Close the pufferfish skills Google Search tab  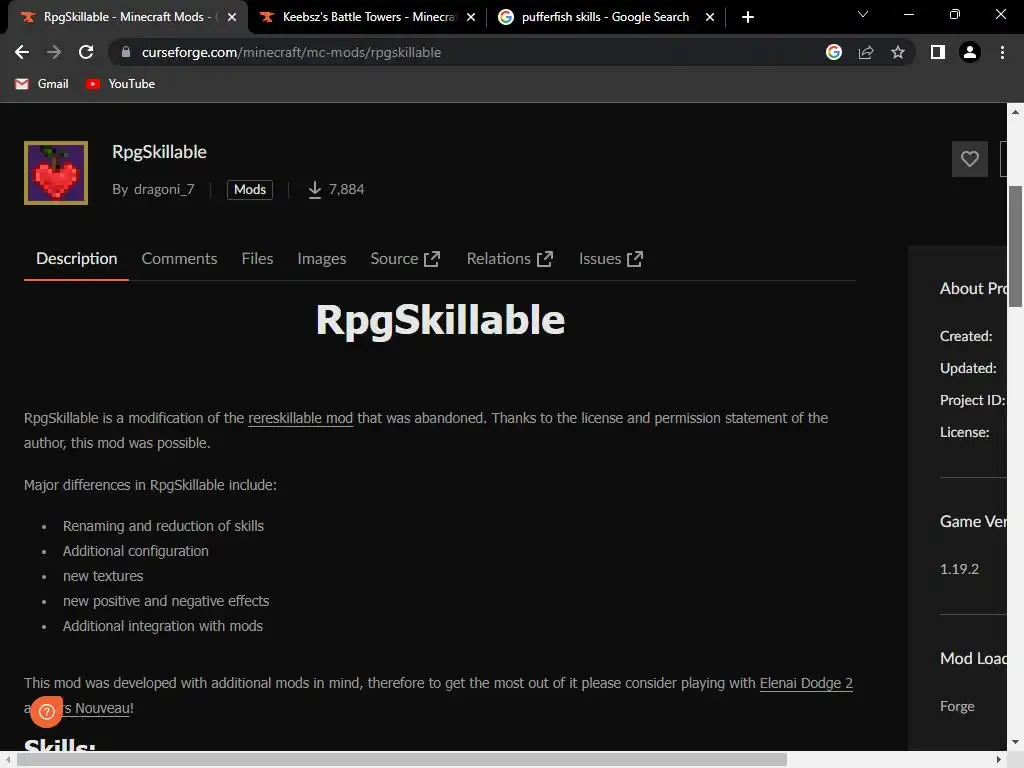(710, 17)
